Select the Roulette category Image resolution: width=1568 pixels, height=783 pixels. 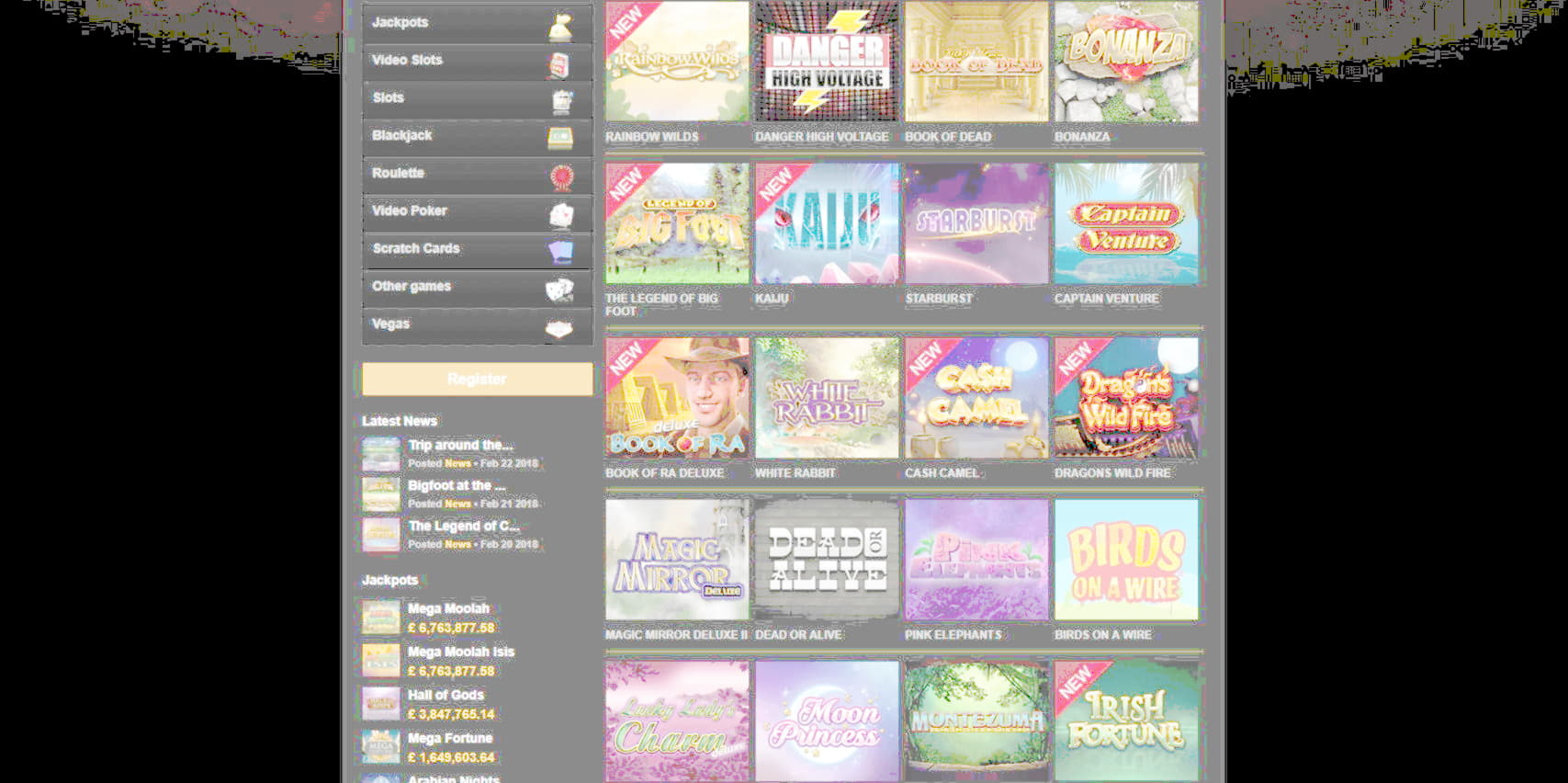(477, 176)
